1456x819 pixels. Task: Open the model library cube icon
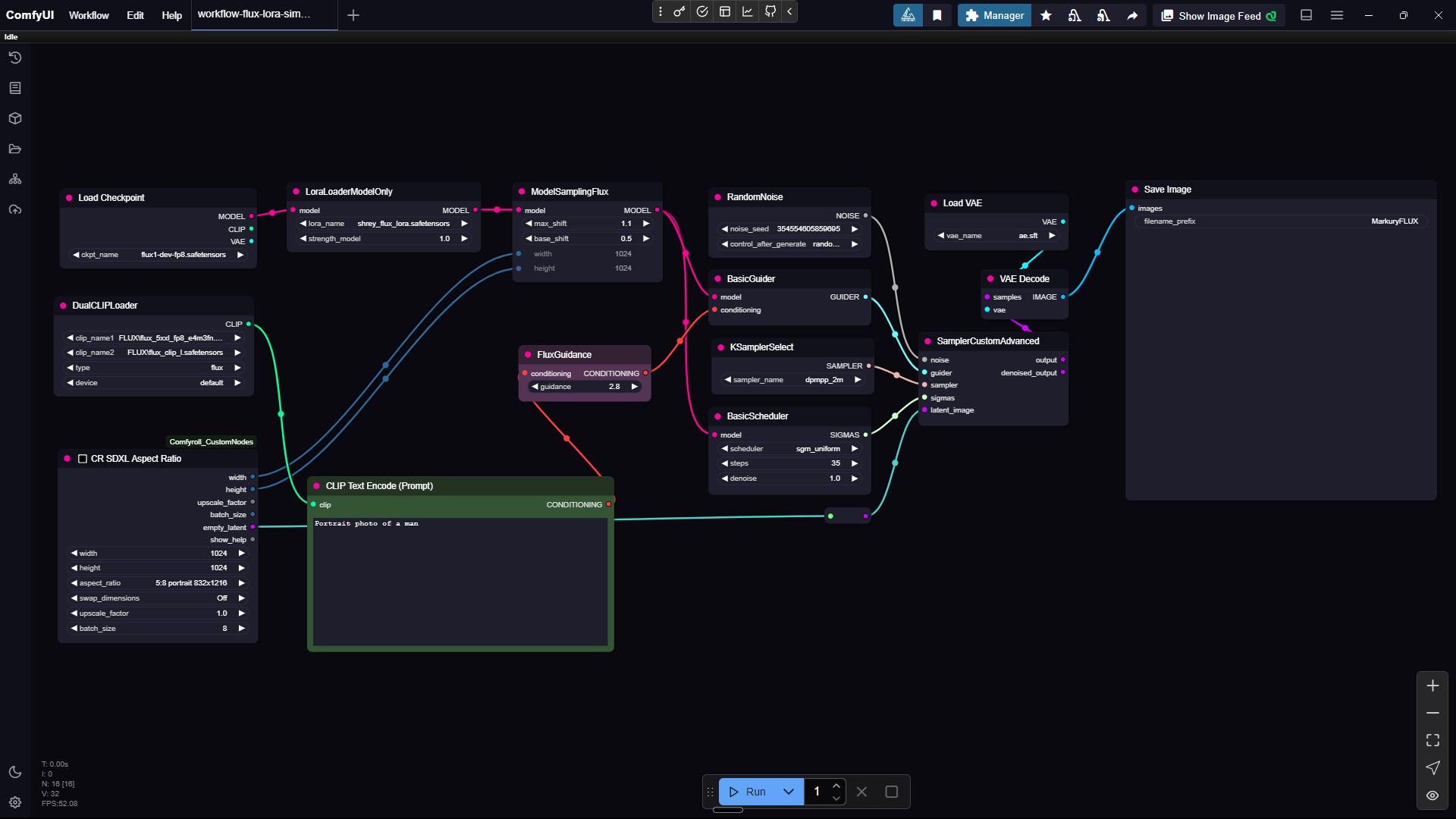tap(15, 118)
